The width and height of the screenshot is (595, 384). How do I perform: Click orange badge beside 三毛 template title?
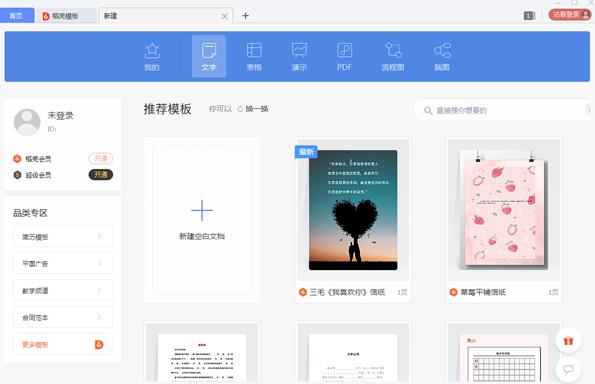click(302, 292)
